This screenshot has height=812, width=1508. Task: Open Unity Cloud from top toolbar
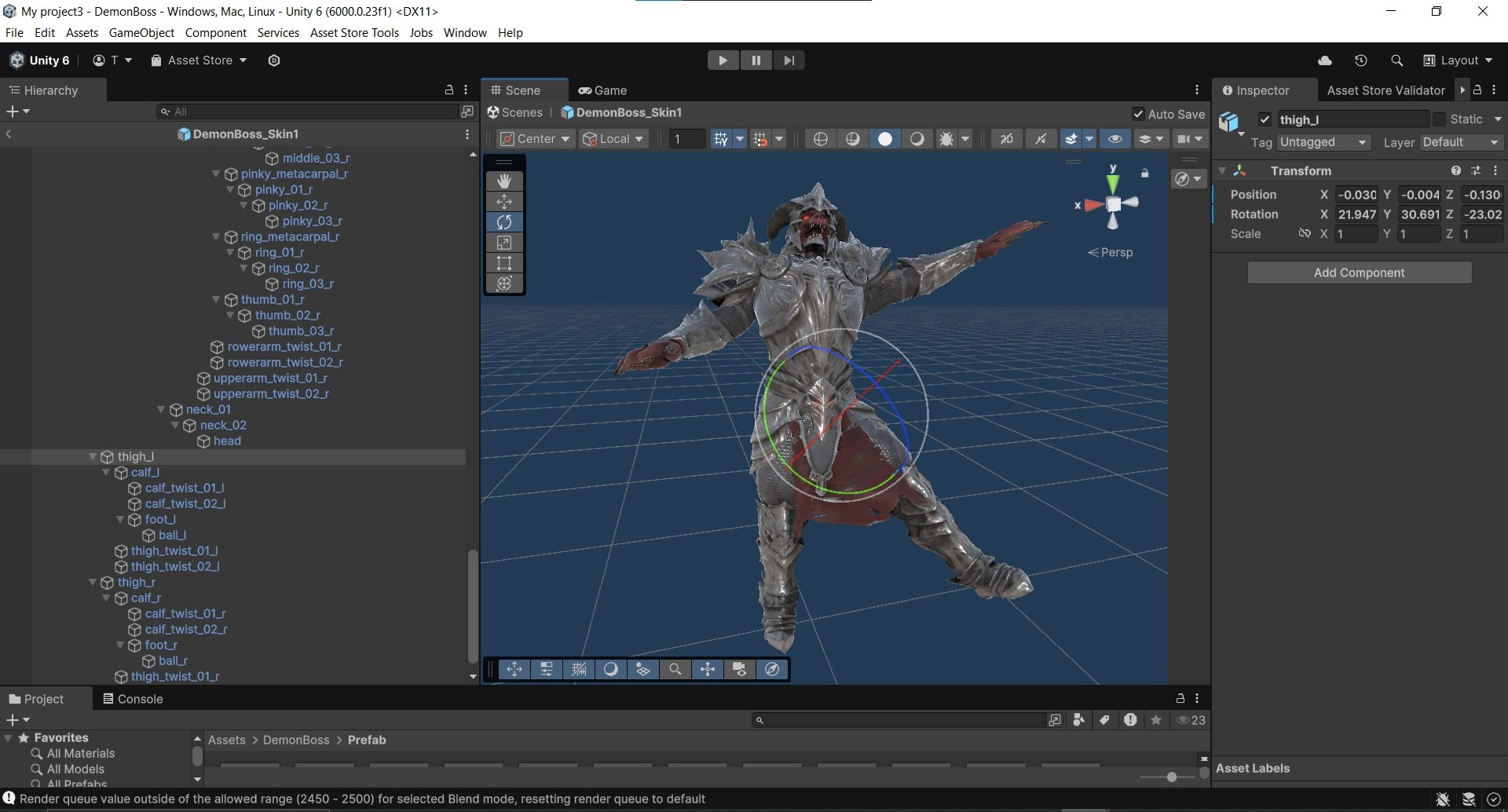[x=1325, y=60]
